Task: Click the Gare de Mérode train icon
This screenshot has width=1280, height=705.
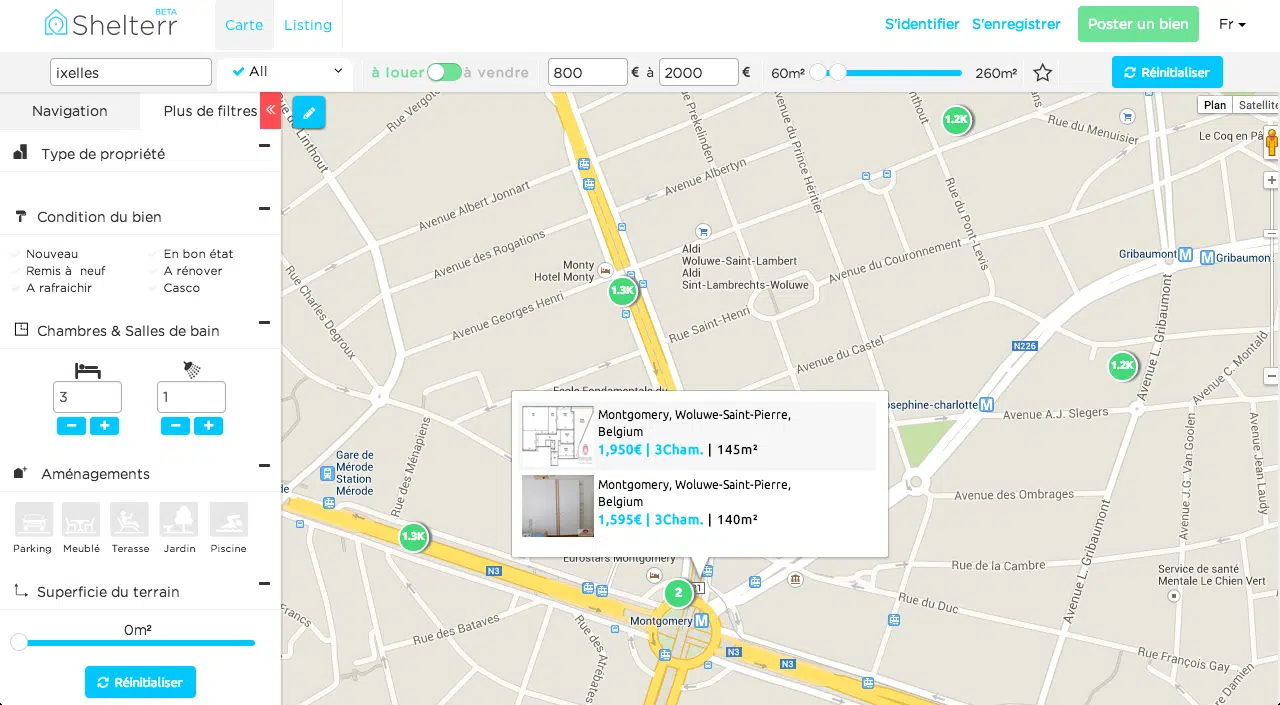Action: click(x=327, y=473)
